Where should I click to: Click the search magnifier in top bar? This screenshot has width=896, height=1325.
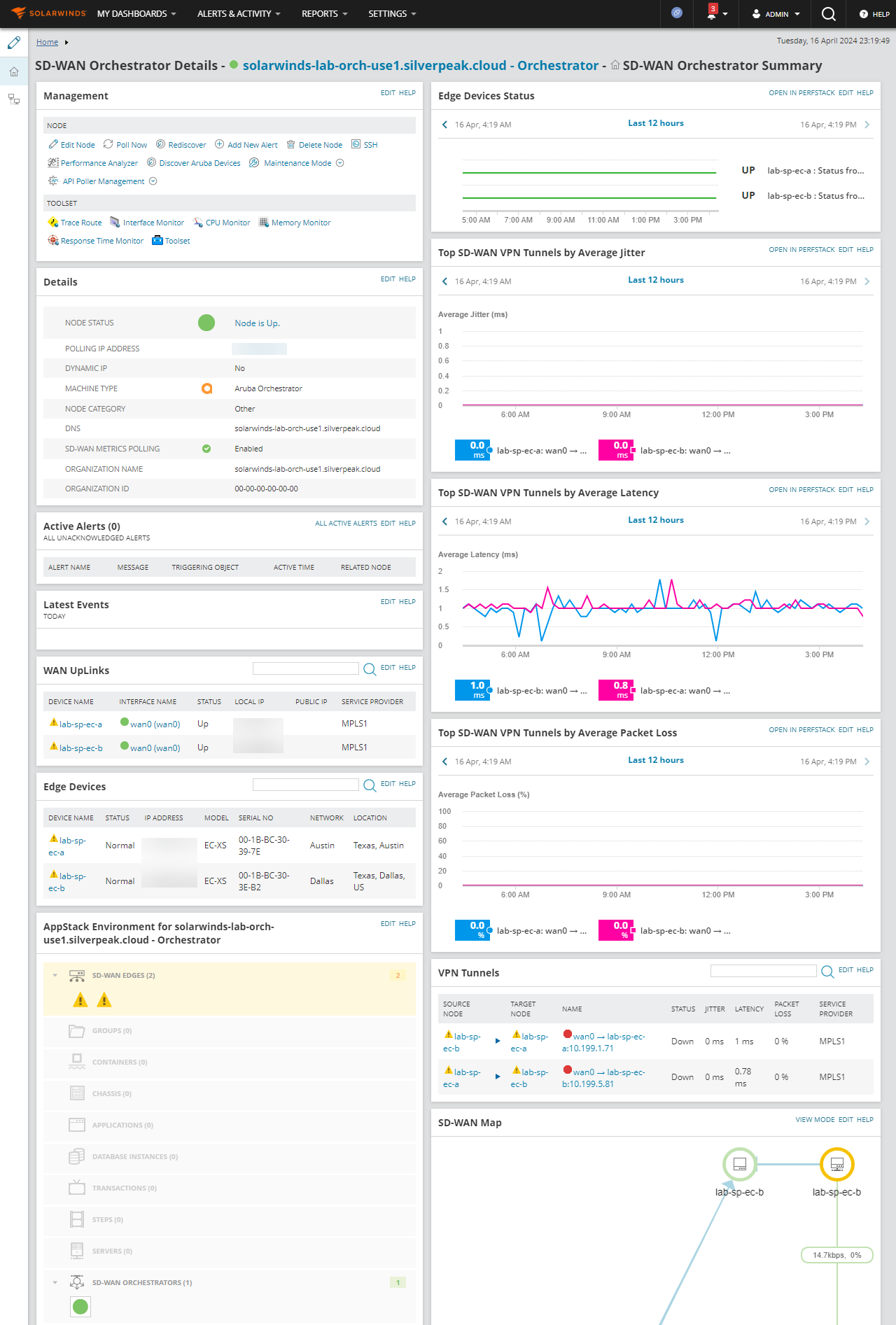tap(829, 14)
